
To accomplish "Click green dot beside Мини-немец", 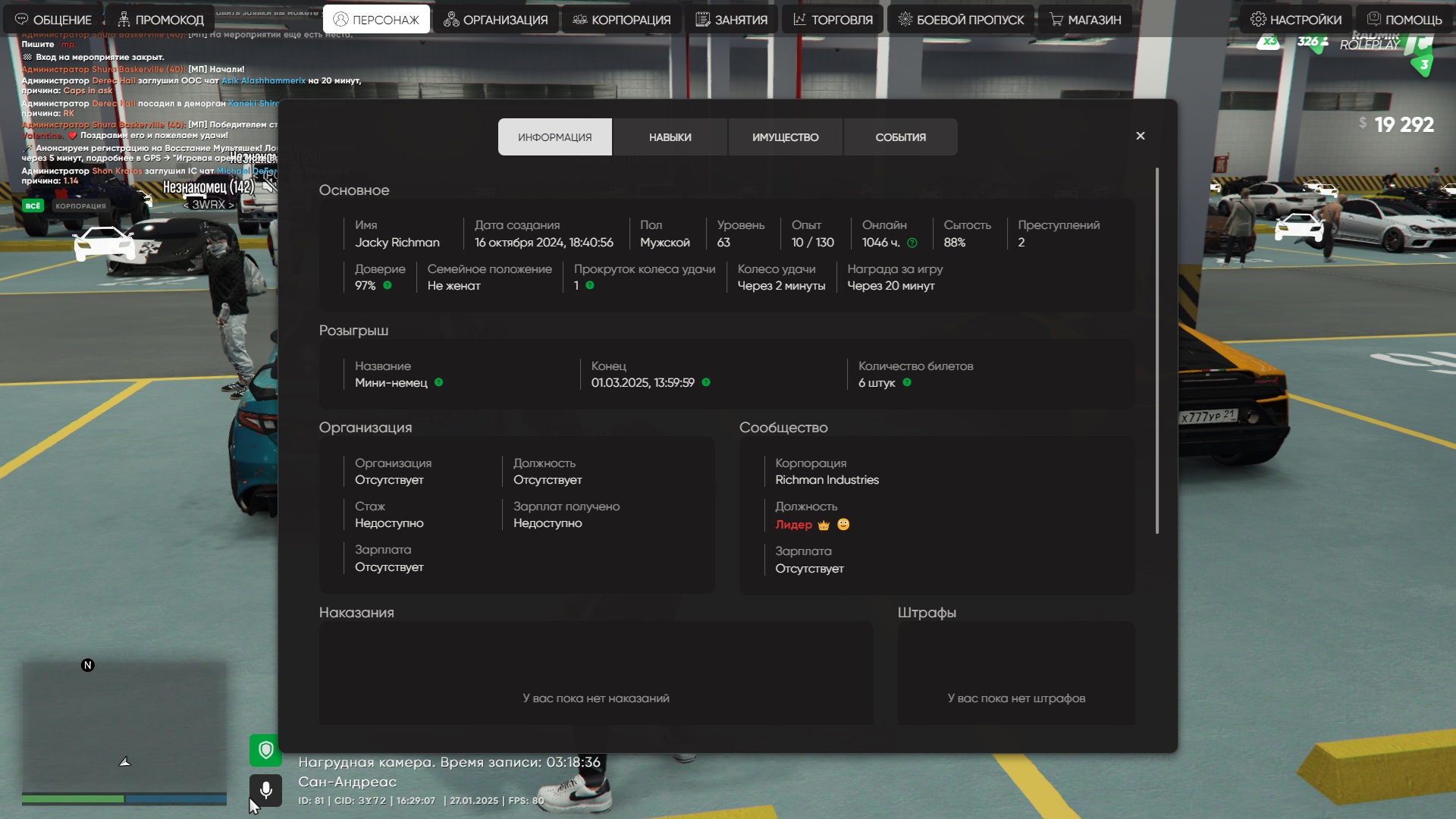I will [439, 383].
